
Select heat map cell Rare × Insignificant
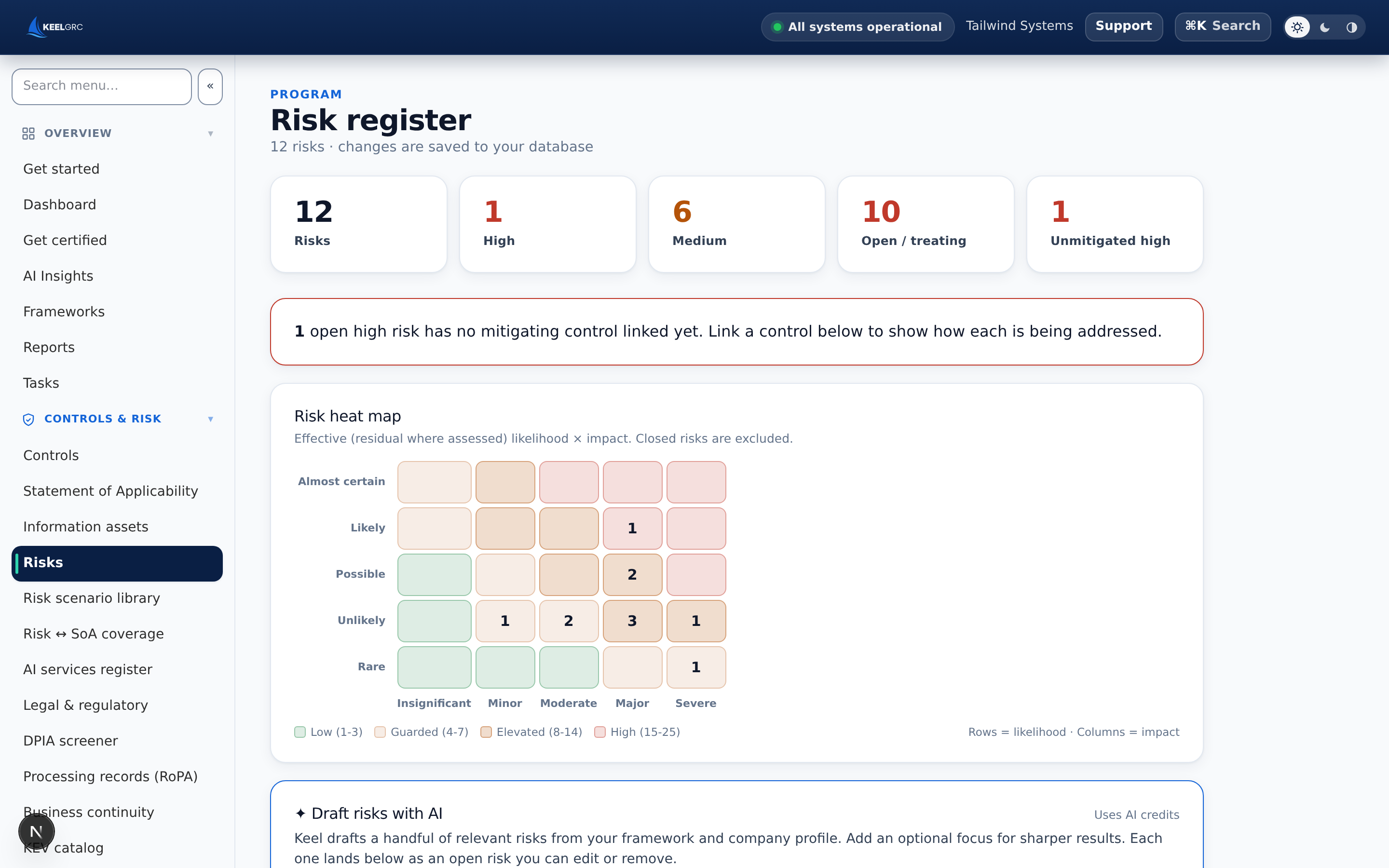pyautogui.click(x=434, y=667)
